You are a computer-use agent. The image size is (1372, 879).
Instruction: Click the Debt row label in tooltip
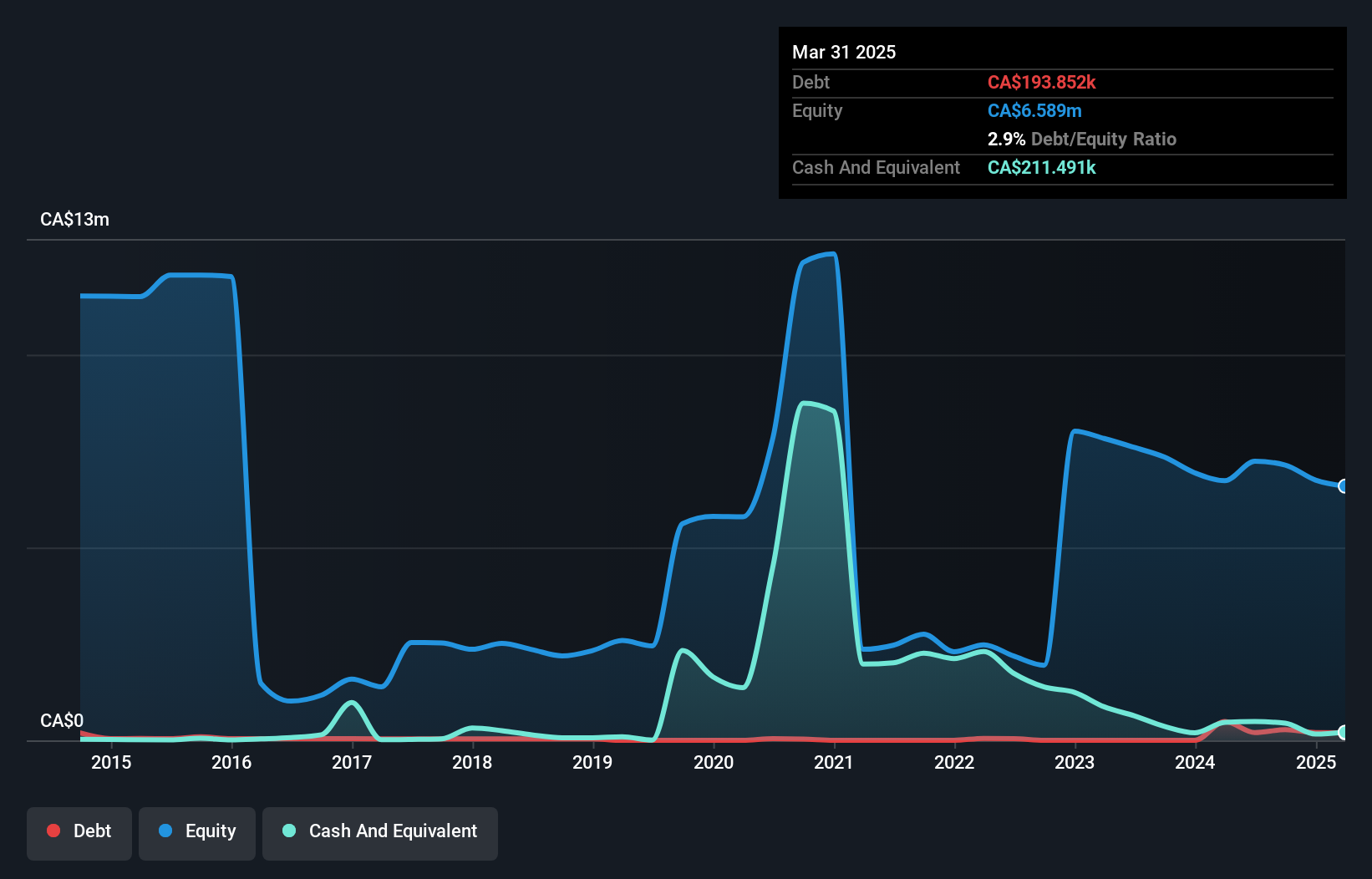pyautogui.click(x=810, y=82)
